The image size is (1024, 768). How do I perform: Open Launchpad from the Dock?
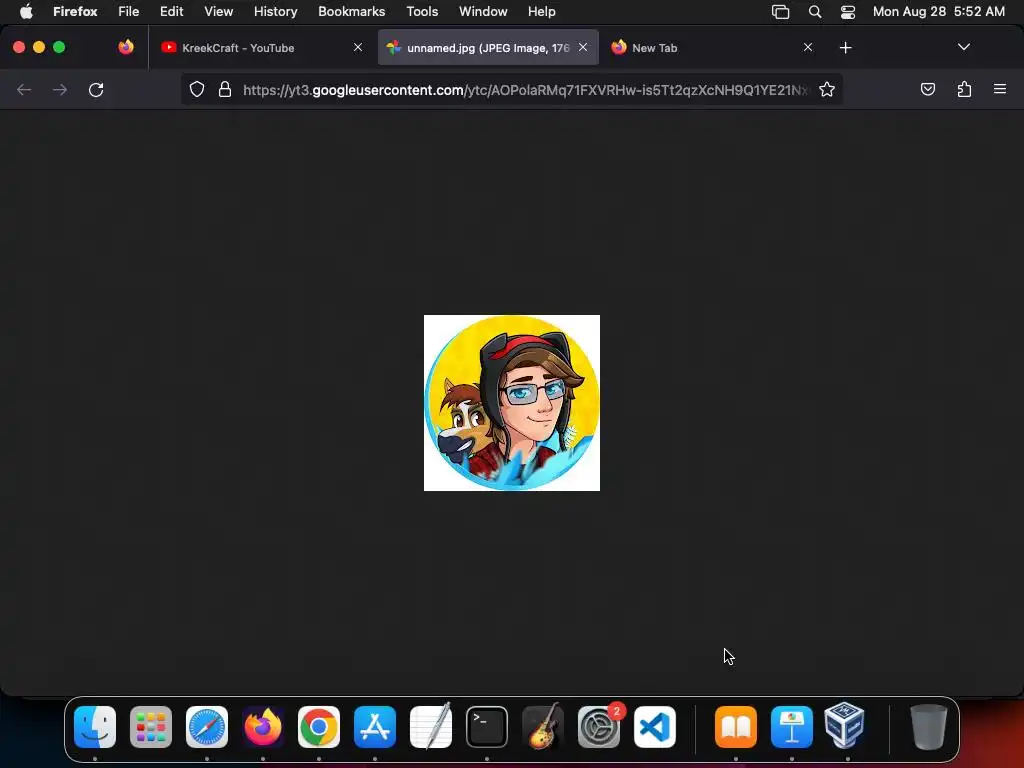151,727
